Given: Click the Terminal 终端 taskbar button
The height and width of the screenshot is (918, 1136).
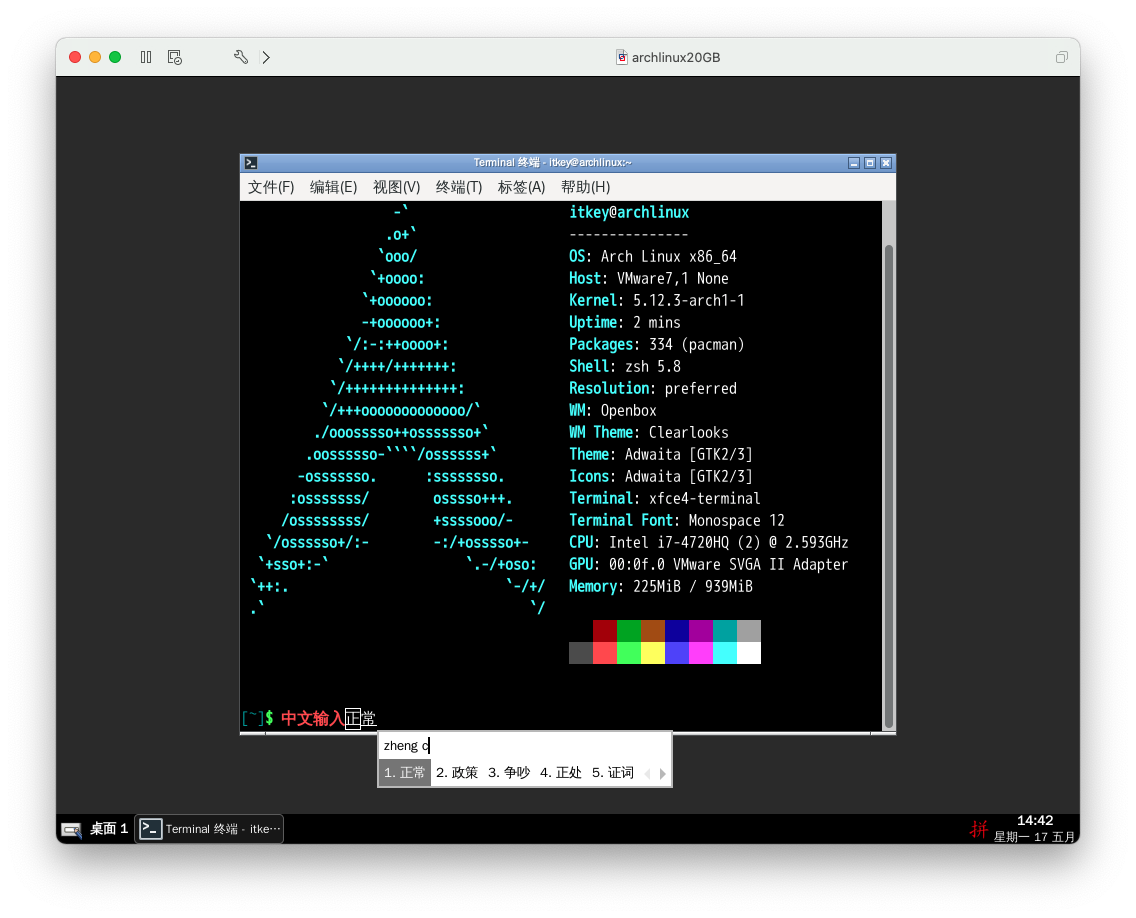Looking at the screenshot, I should coord(209,829).
